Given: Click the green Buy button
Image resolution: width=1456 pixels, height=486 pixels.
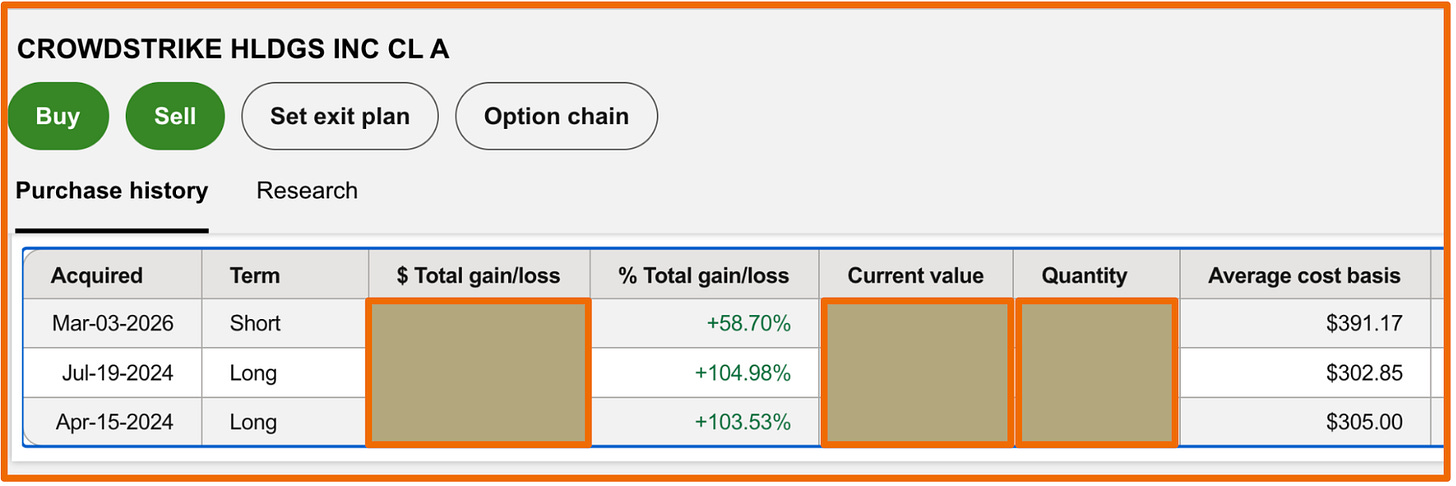Looking at the screenshot, I should (x=58, y=116).
